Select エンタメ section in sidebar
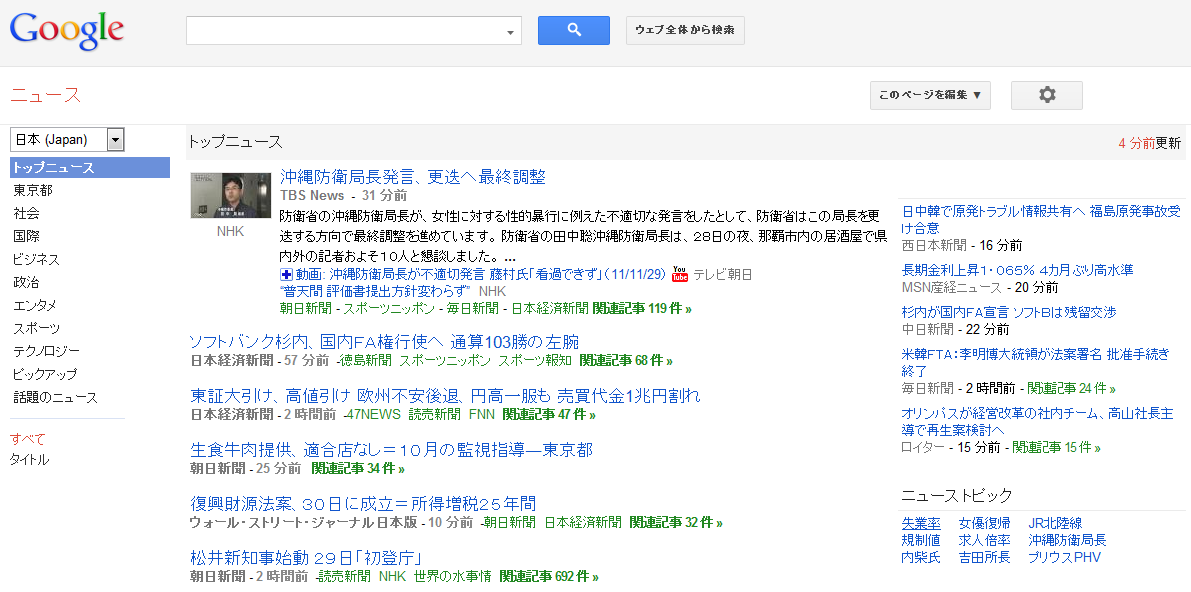Viewport: 1191px width, 592px height. tap(34, 305)
